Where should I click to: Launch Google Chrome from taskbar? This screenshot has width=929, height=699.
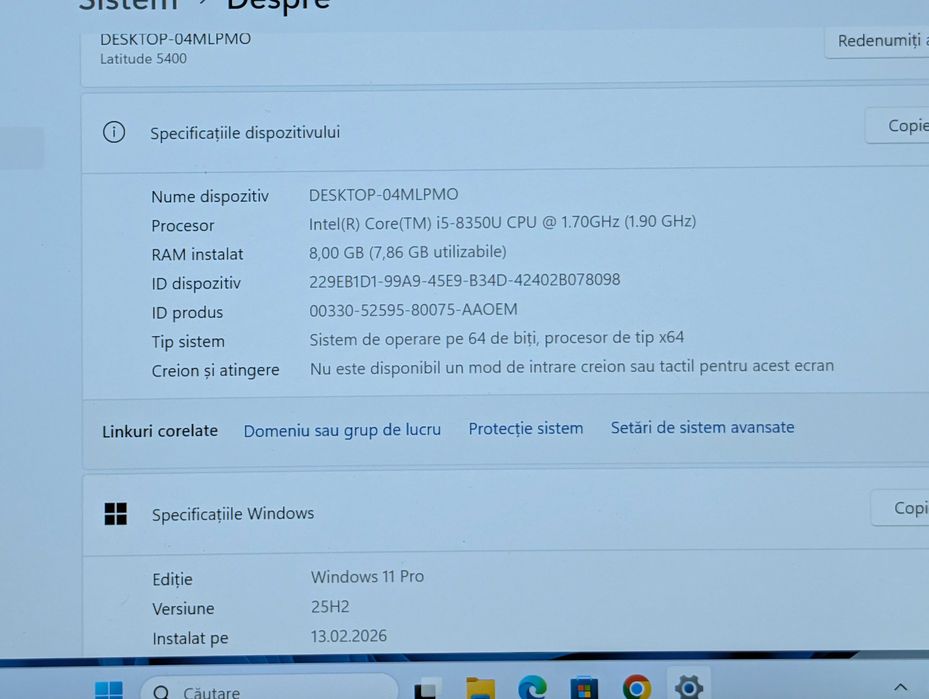(636, 687)
